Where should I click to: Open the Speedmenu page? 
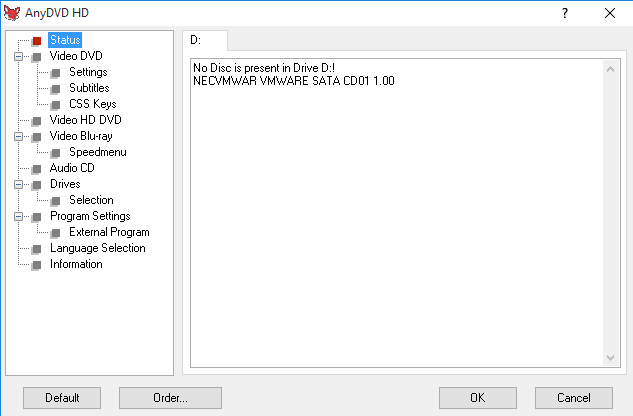point(98,152)
